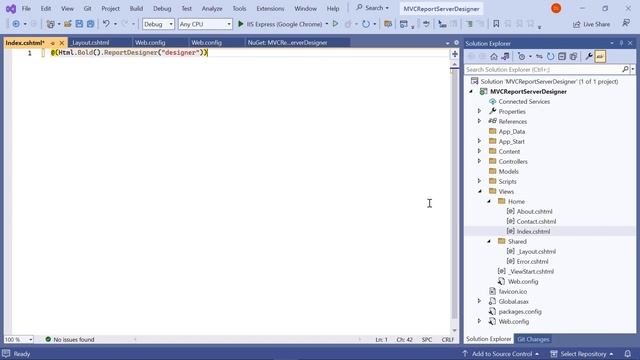The height and width of the screenshot is (360, 640).
Task: Open the Build menu
Action: pos(136,9)
